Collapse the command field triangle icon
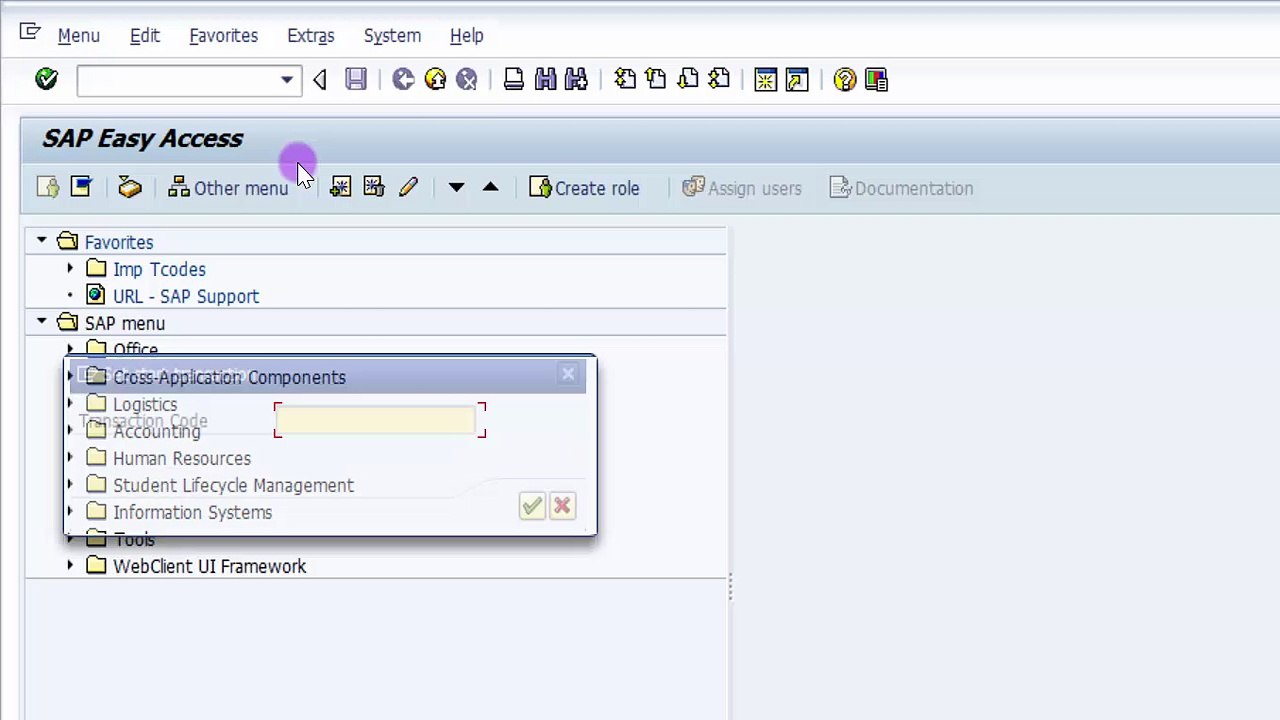 (x=320, y=80)
